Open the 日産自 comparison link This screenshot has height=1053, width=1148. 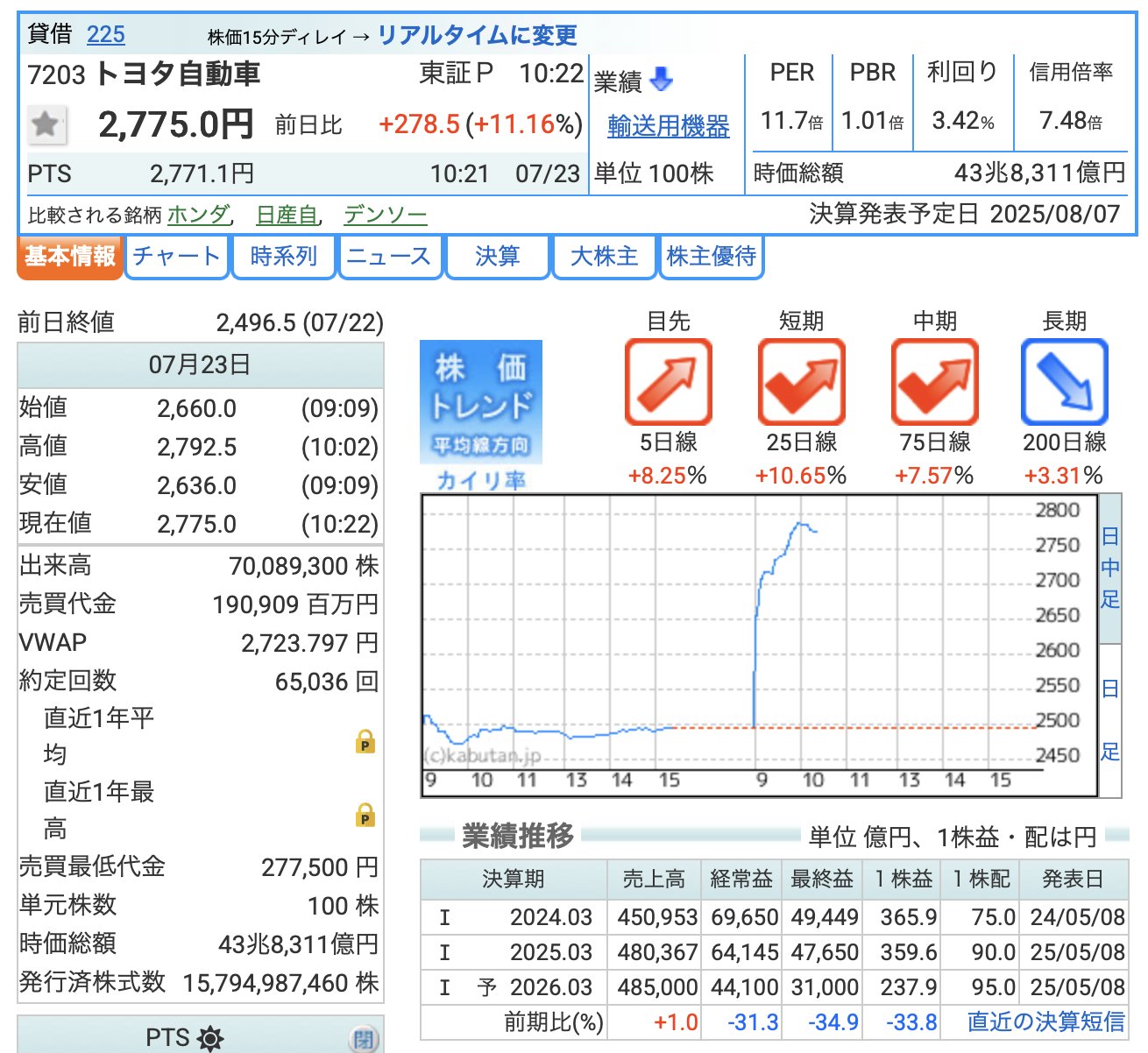[287, 214]
